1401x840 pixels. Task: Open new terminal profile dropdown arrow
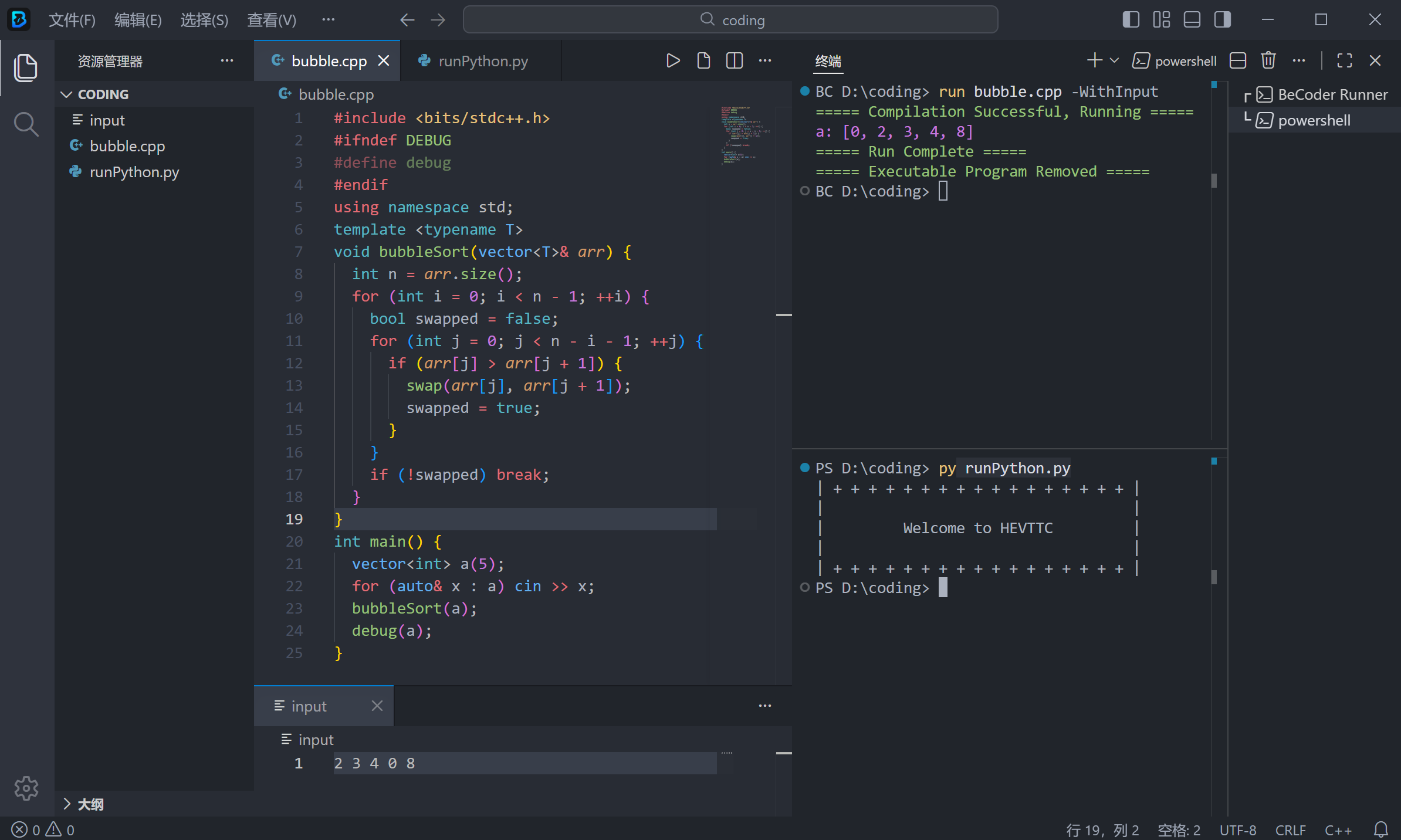(x=1115, y=60)
